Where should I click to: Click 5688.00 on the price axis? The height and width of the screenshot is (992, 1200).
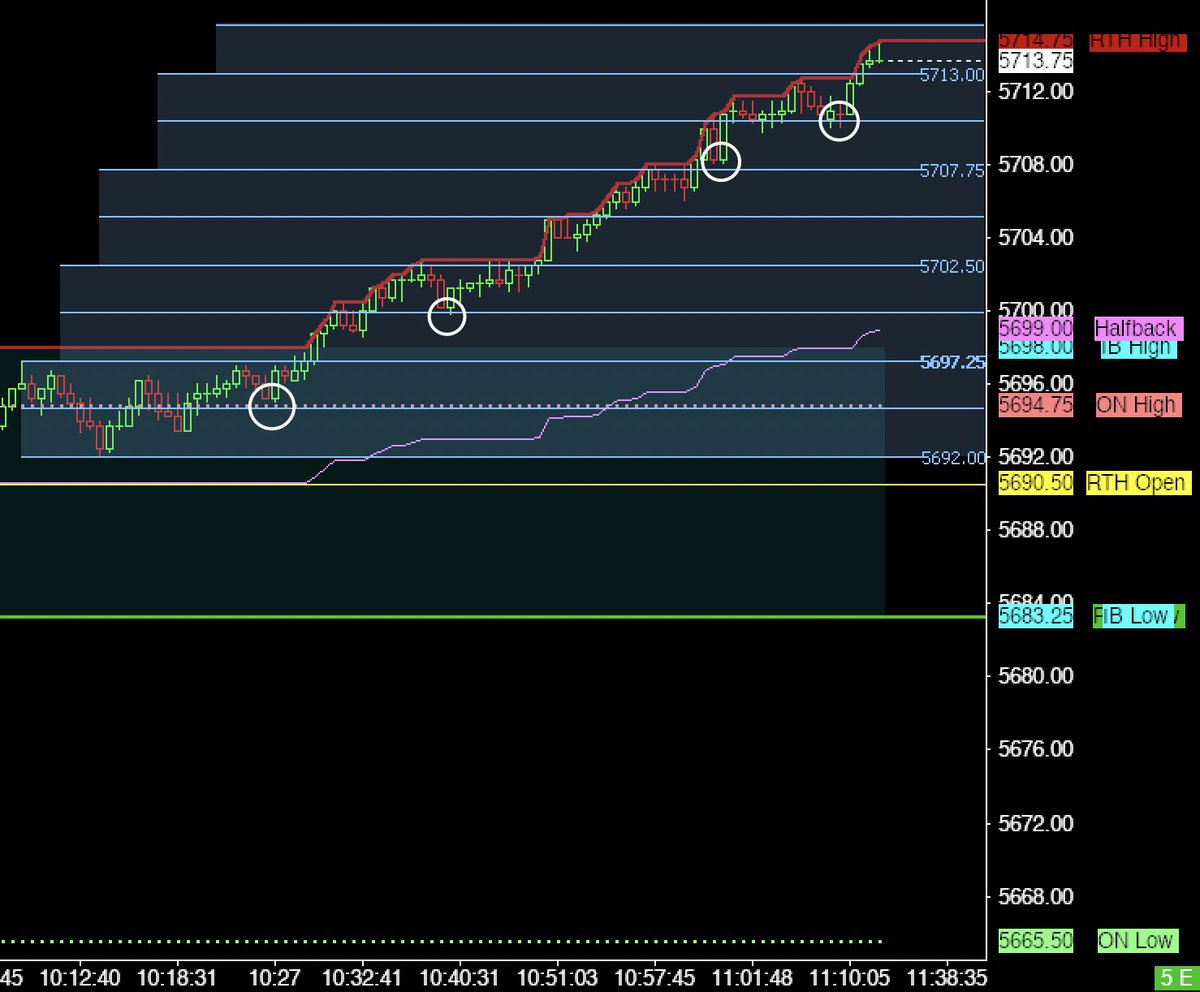1036,530
